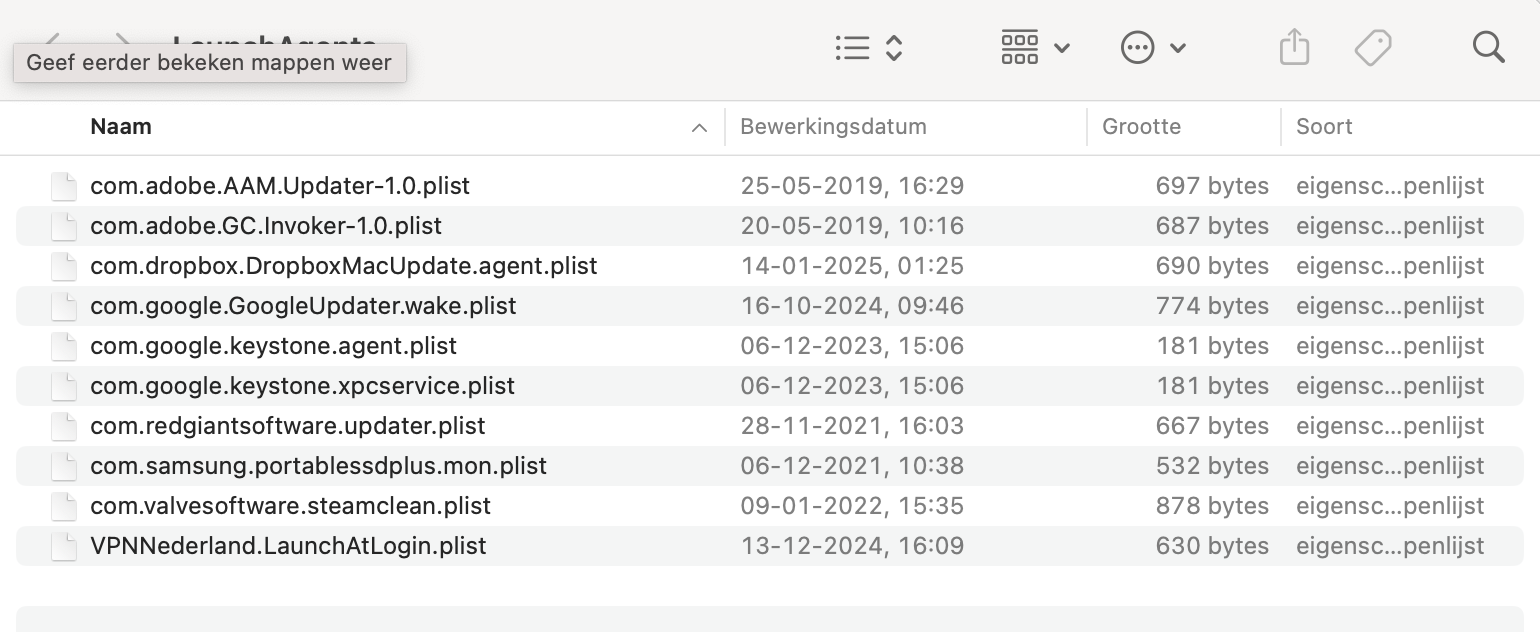Sort by the Bewerkingsdatum column header

pos(833,127)
